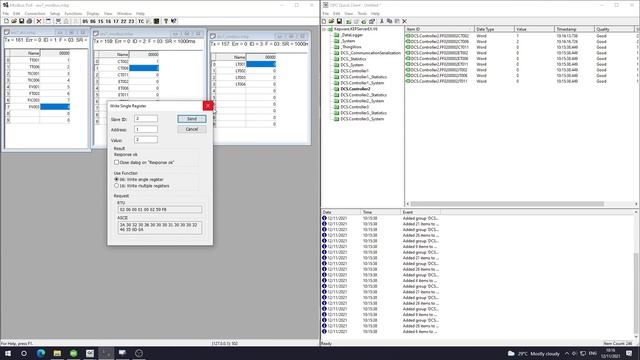
Task: Open Windows Start menu
Action: (x=8, y=353)
